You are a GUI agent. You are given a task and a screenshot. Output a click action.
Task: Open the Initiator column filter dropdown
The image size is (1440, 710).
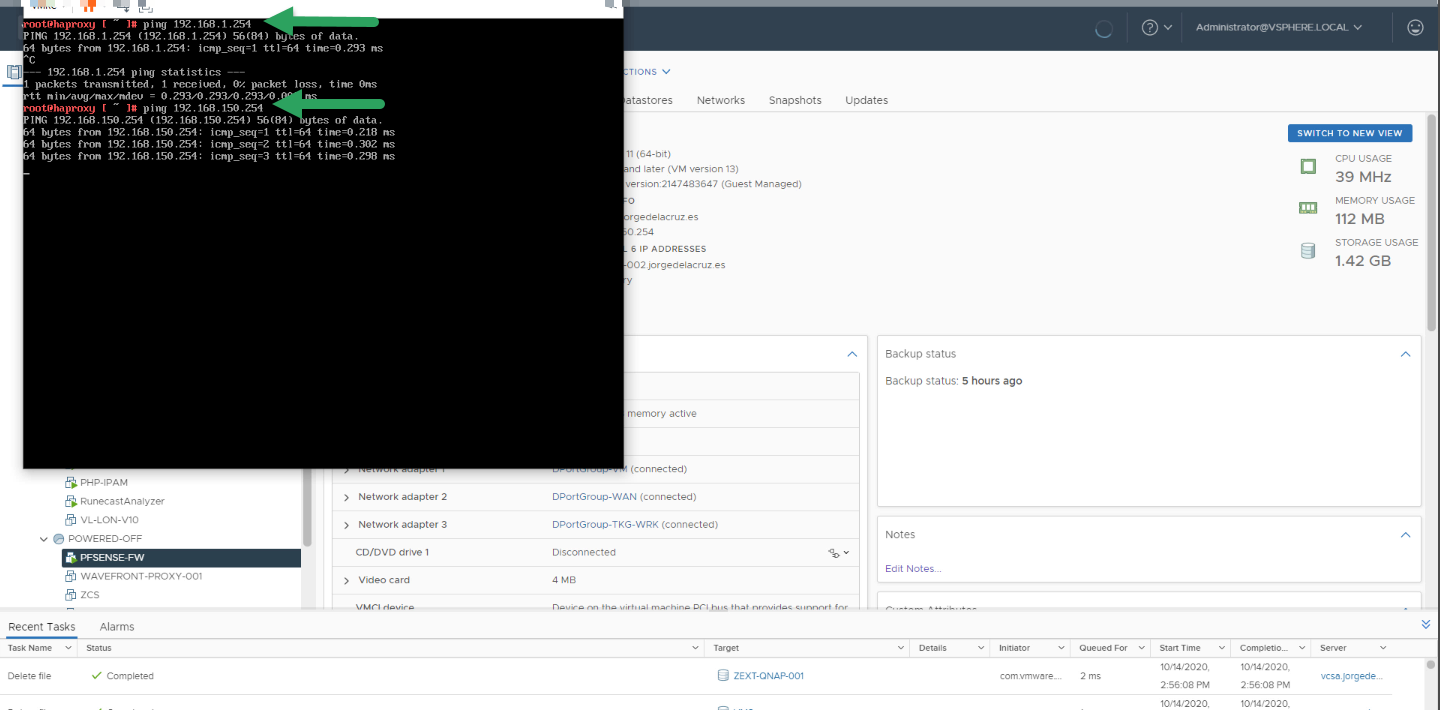pos(1060,648)
